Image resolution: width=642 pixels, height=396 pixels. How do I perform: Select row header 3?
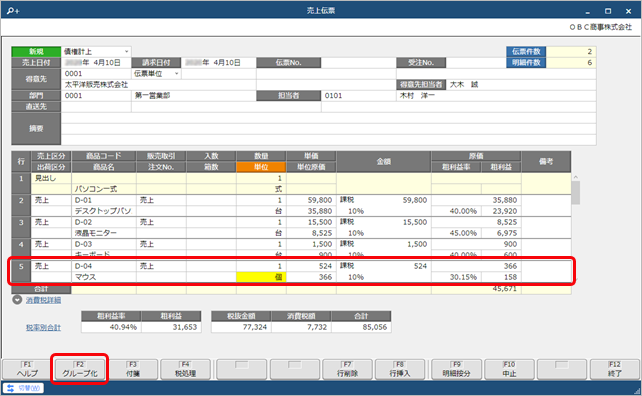(21, 228)
